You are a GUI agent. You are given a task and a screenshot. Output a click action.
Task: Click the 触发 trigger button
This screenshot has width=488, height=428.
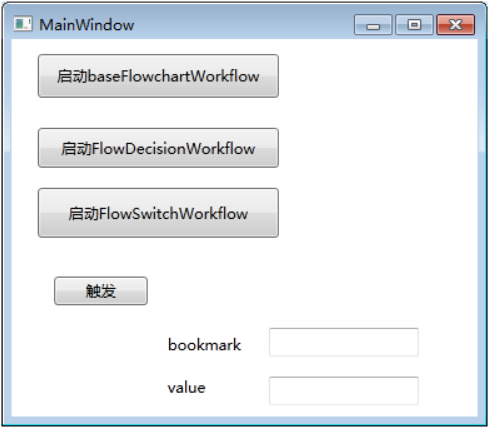click(x=101, y=291)
